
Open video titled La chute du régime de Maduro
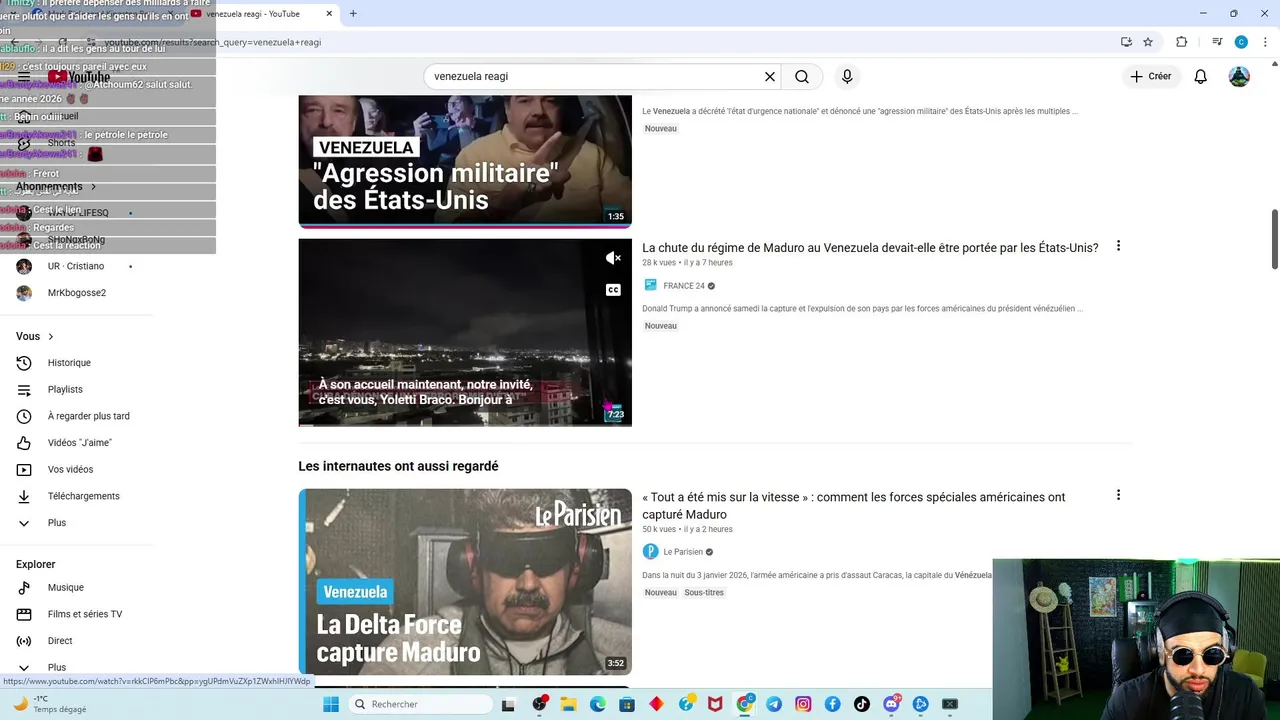870,248
